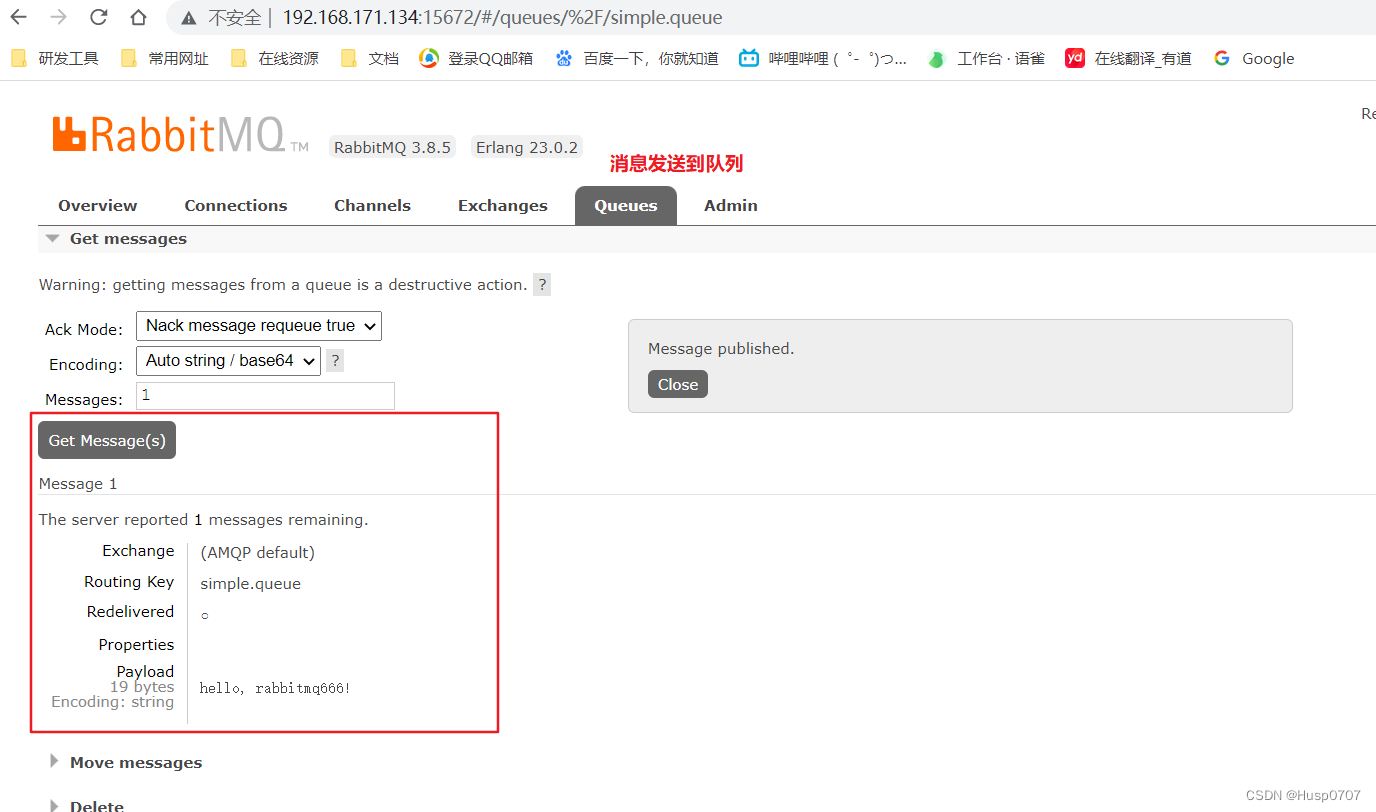Image resolution: width=1376 pixels, height=812 pixels.
Task: Open the 工作台·语雀 bookmark icon
Action: tap(936, 58)
